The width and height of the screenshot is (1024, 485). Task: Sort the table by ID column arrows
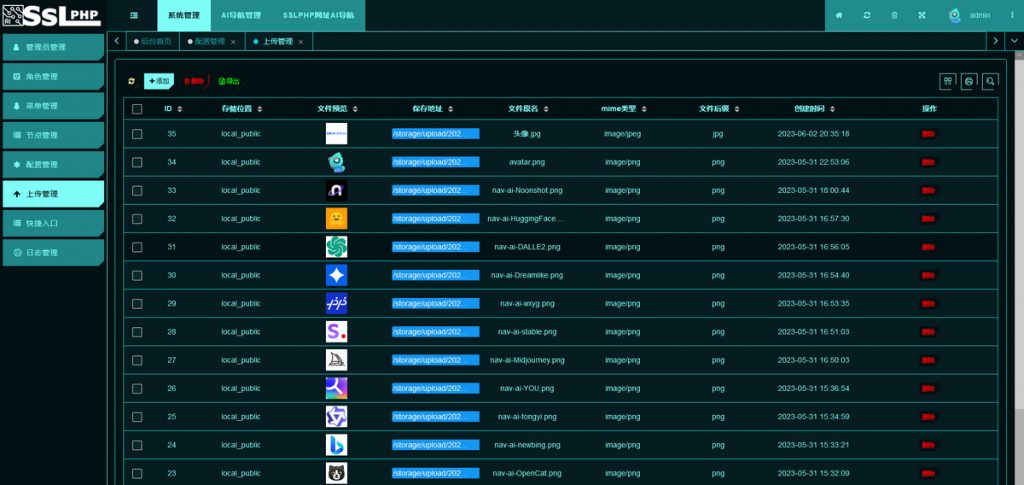click(181, 109)
